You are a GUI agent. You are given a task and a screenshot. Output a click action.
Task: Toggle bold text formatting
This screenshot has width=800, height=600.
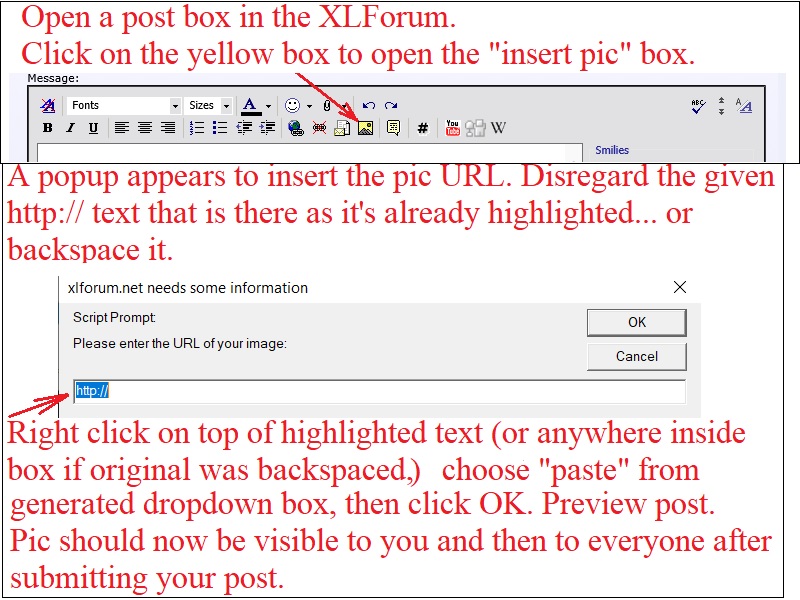tap(47, 128)
